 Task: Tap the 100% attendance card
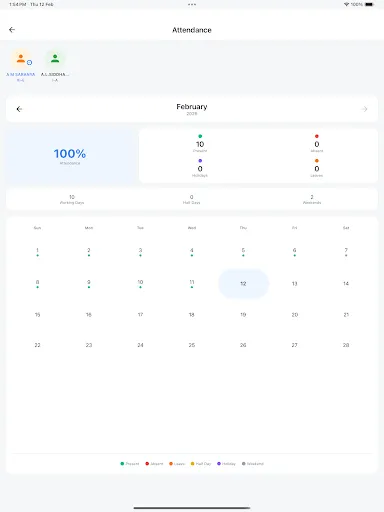point(70,156)
